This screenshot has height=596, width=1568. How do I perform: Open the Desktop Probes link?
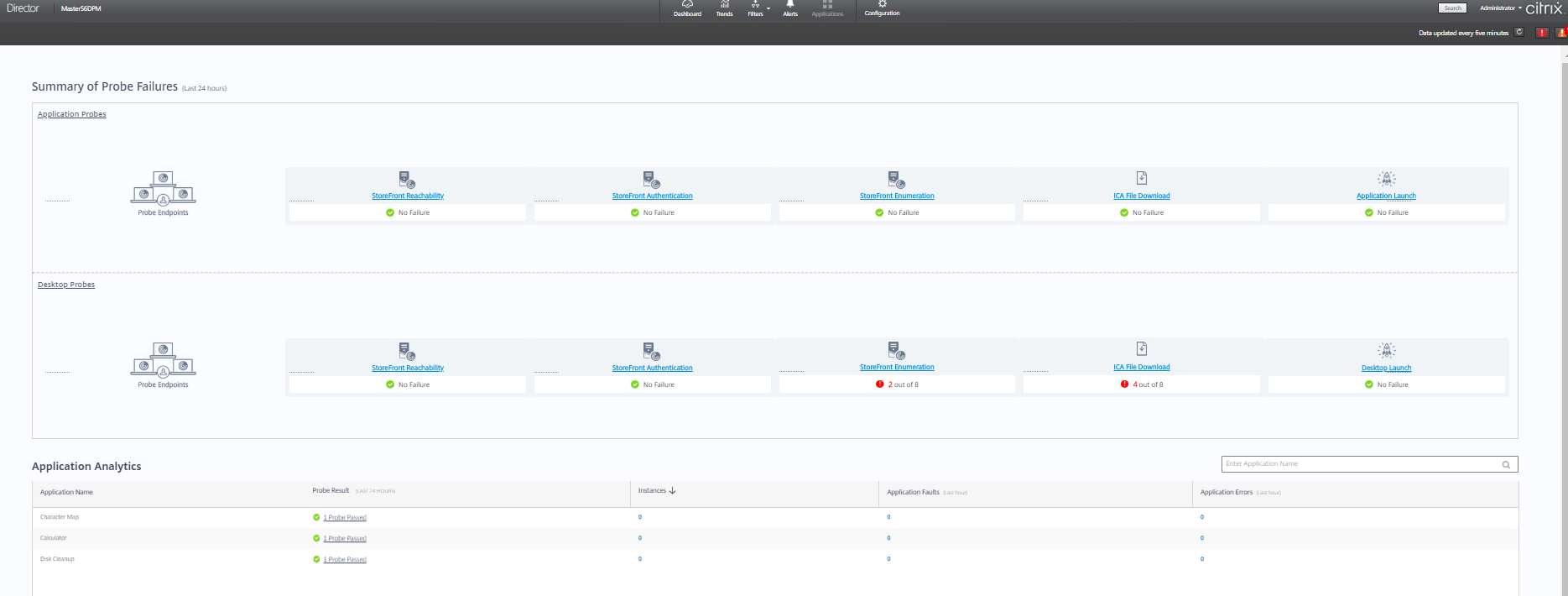pyautogui.click(x=66, y=285)
